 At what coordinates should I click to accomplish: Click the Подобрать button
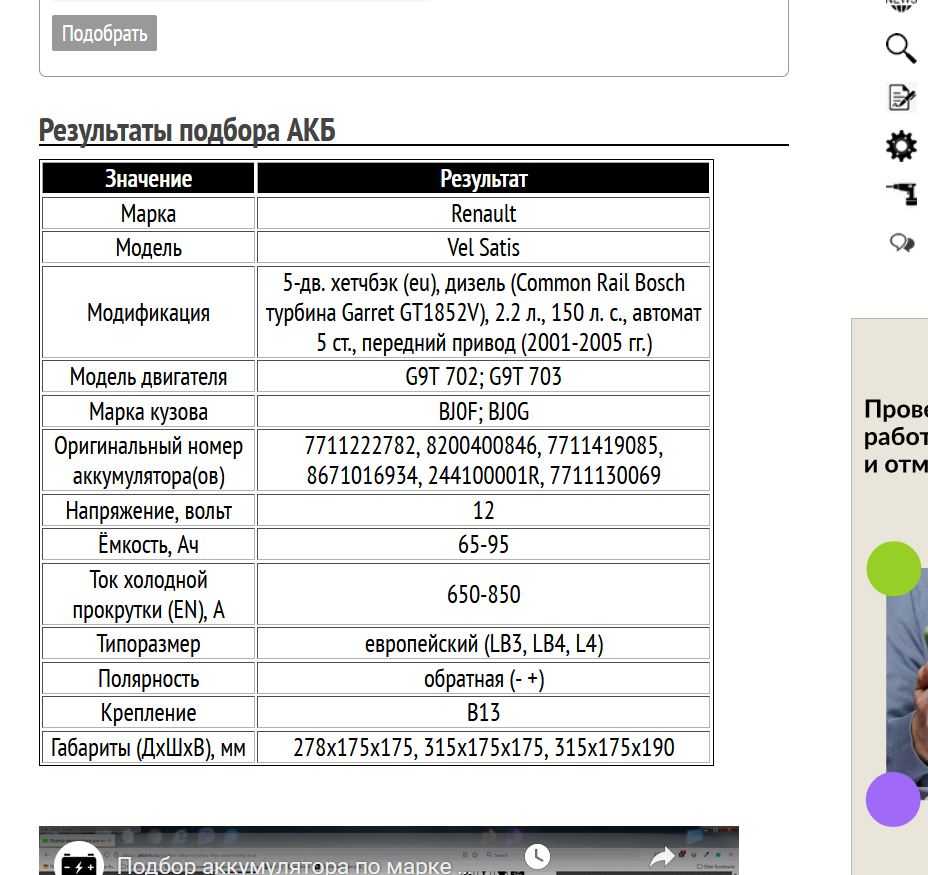tap(104, 33)
